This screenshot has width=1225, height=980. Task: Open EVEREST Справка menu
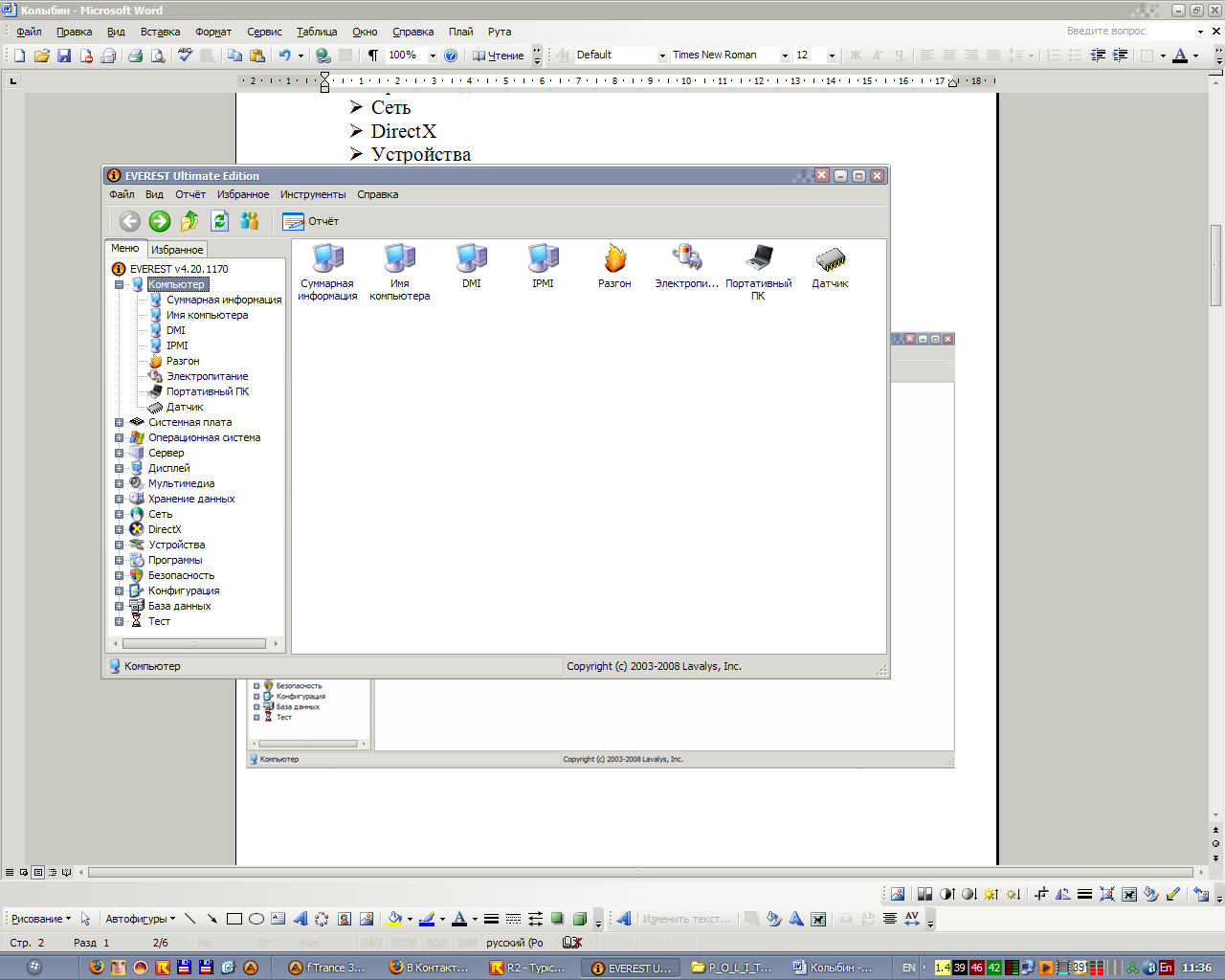pyautogui.click(x=378, y=194)
